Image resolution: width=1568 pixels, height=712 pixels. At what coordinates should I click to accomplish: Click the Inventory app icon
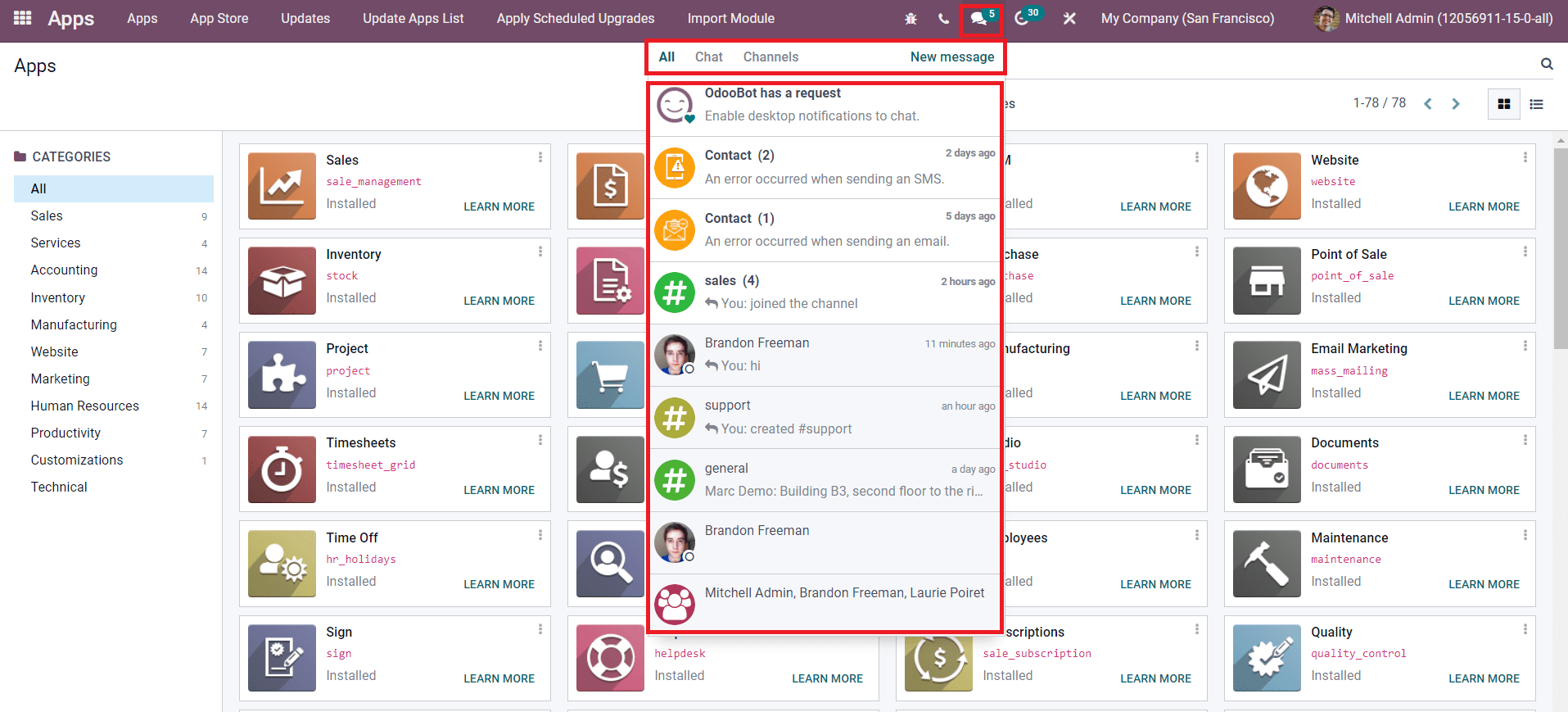[282, 280]
